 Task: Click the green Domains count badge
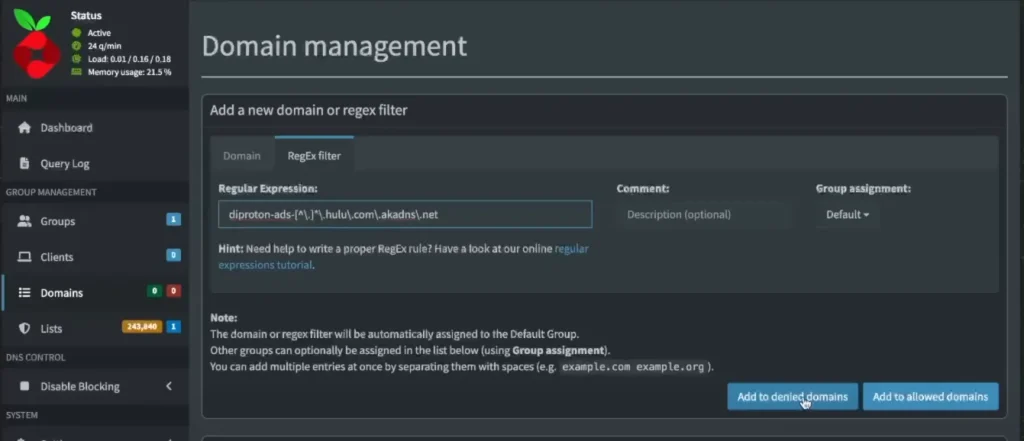[x=154, y=292]
